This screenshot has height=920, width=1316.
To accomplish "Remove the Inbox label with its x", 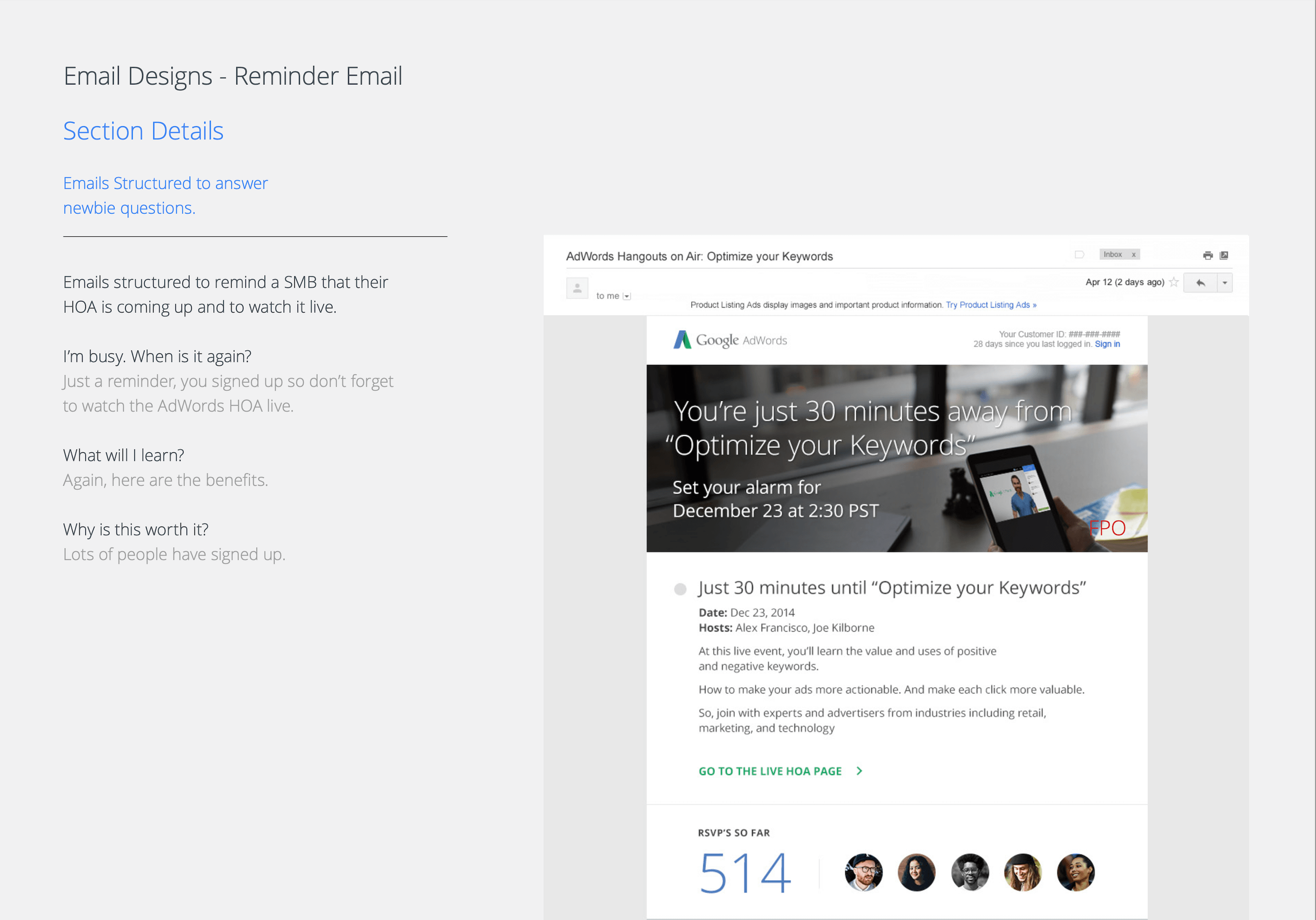I will click(1133, 255).
